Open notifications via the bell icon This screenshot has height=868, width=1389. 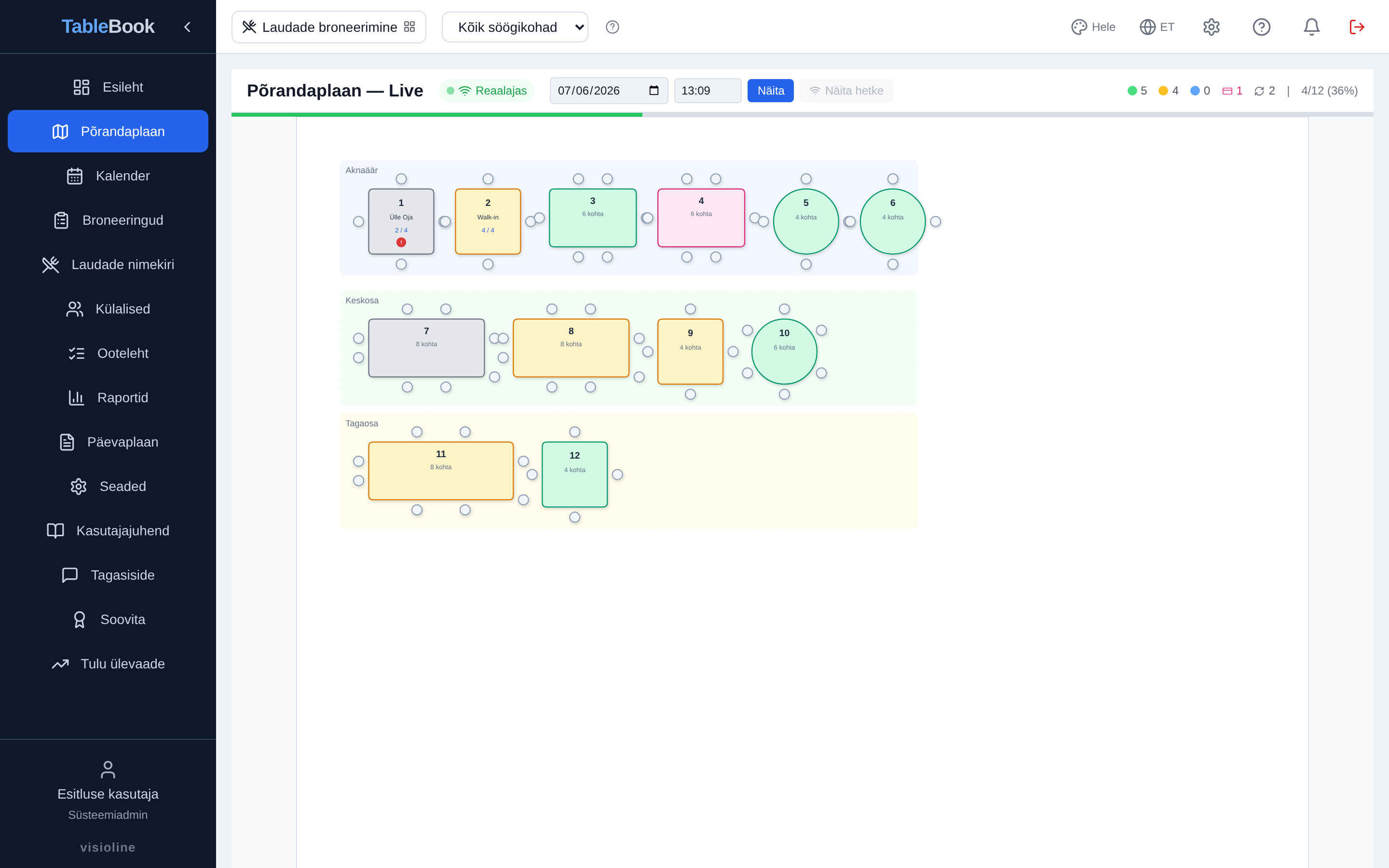[x=1311, y=27]
